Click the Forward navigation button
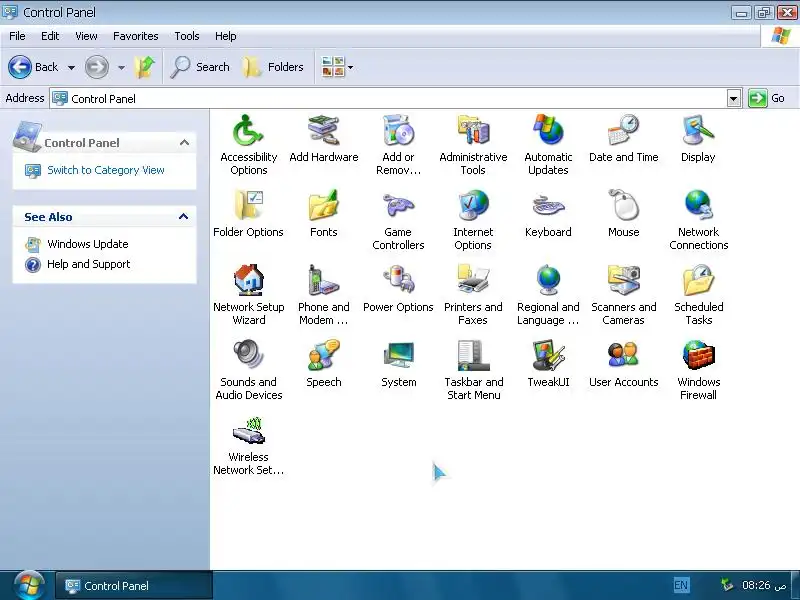Screen dimensions: 800x600 click(96, 67)
